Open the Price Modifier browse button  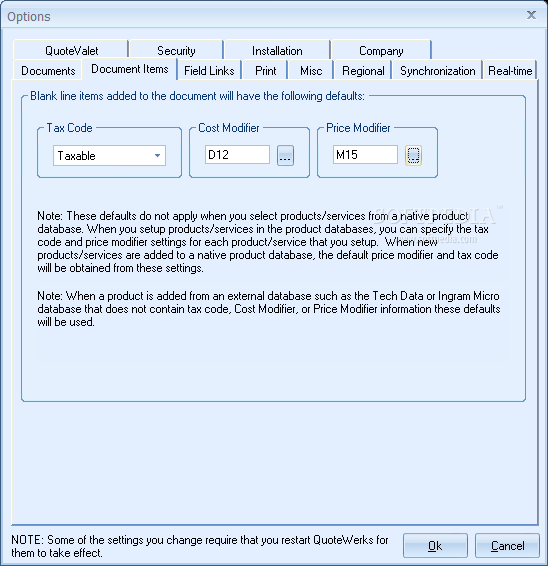(413, 156)
